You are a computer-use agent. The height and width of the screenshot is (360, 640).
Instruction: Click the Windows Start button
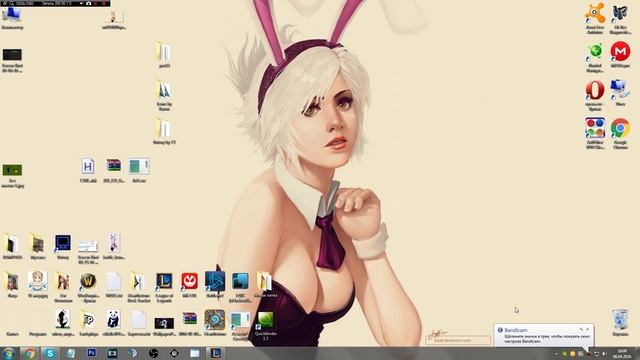(x=9, y=353)
